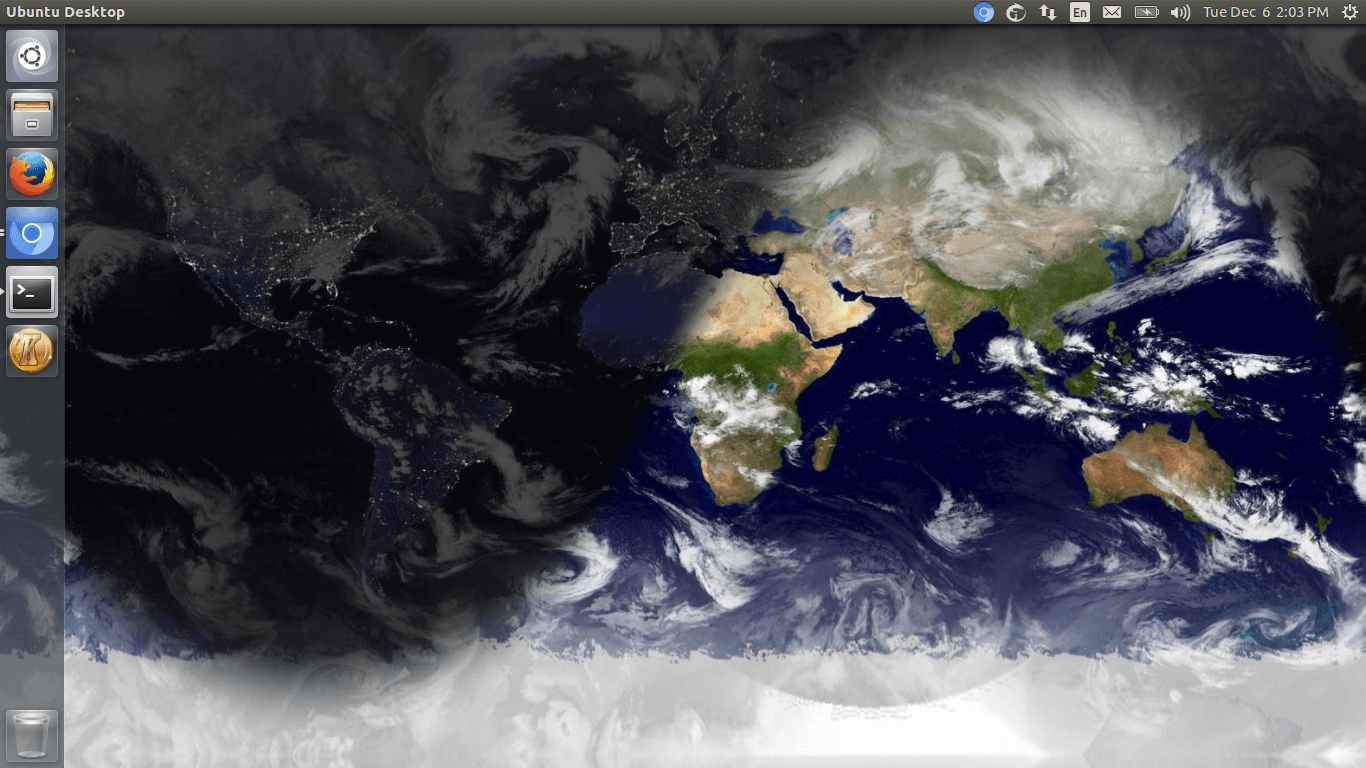Open the envelope messaging menu
The width and height of the screenshot is (1366, 768).
[x=1112, y=12]
